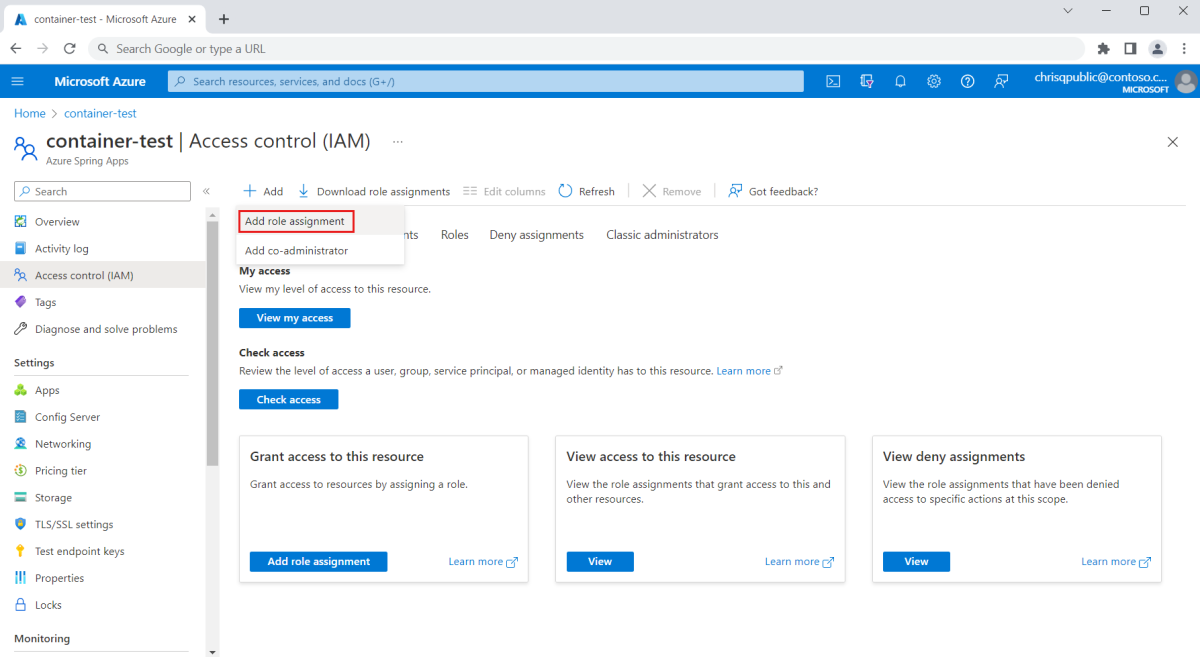The width and height of the screenshot is (1200, 657).
Task: Open the Edit columns option
Action: click(504, 190)
